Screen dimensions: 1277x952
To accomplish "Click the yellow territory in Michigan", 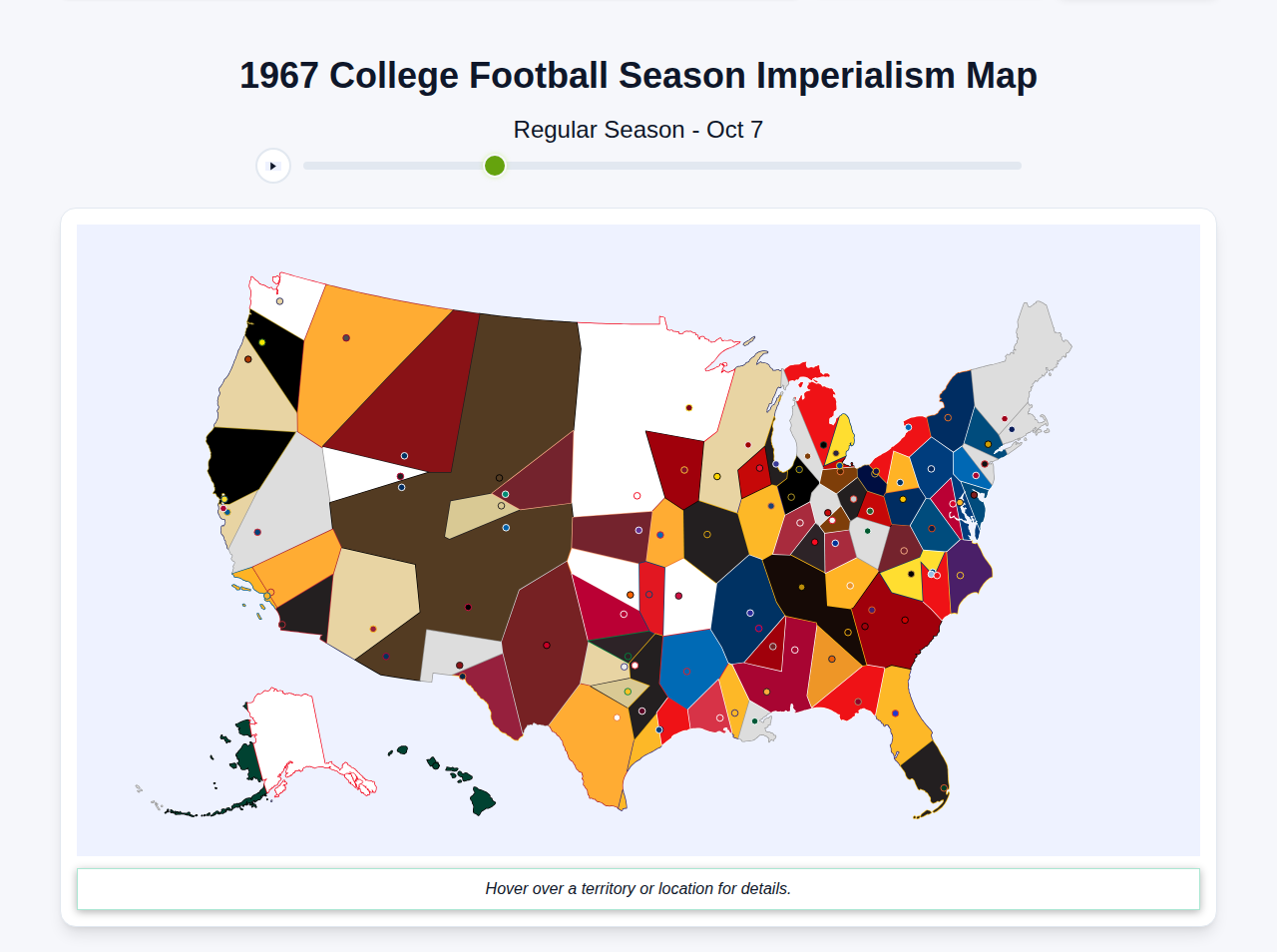I will 841,436.
